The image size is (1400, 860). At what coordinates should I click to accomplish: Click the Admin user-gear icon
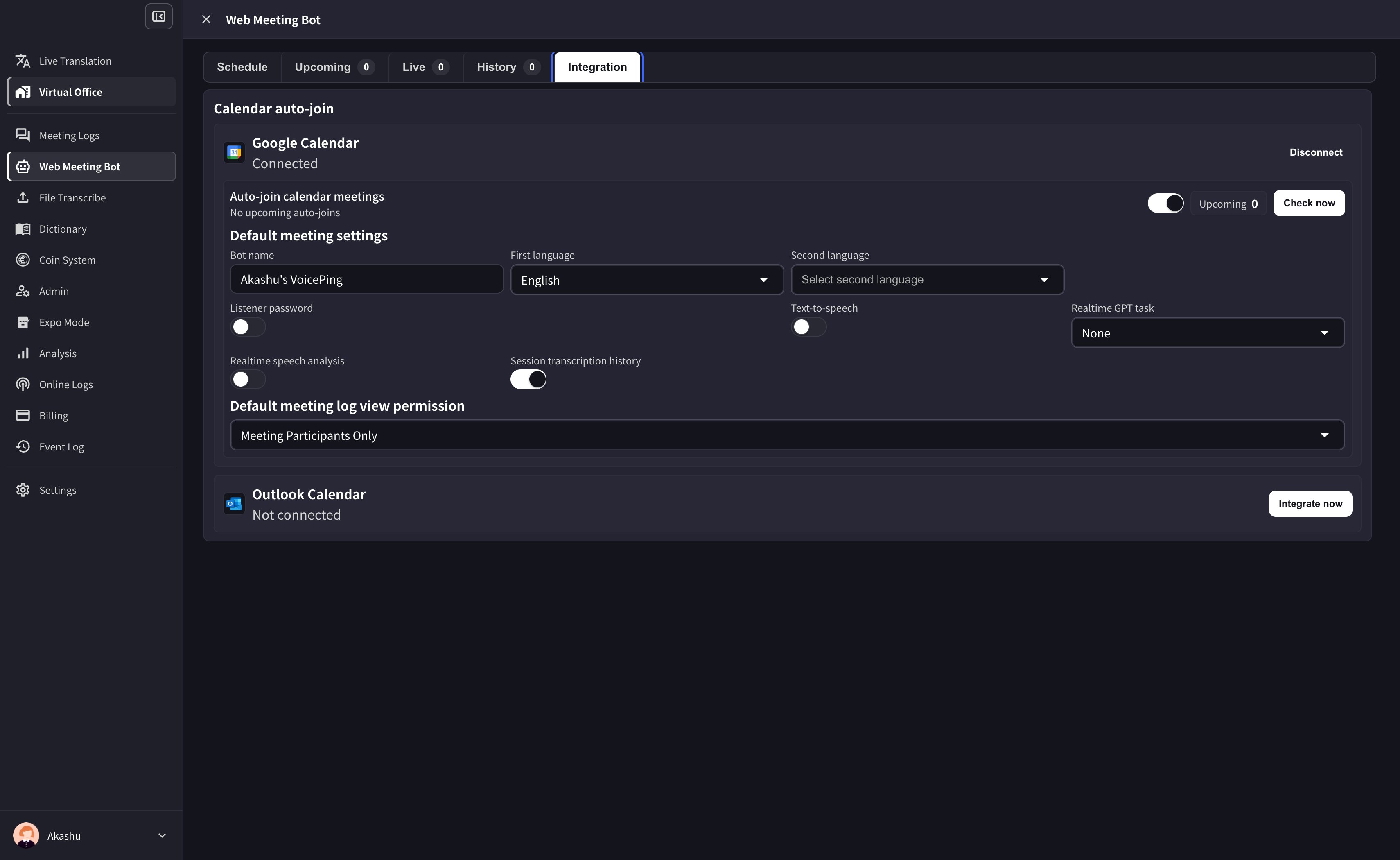click(23, 291)
